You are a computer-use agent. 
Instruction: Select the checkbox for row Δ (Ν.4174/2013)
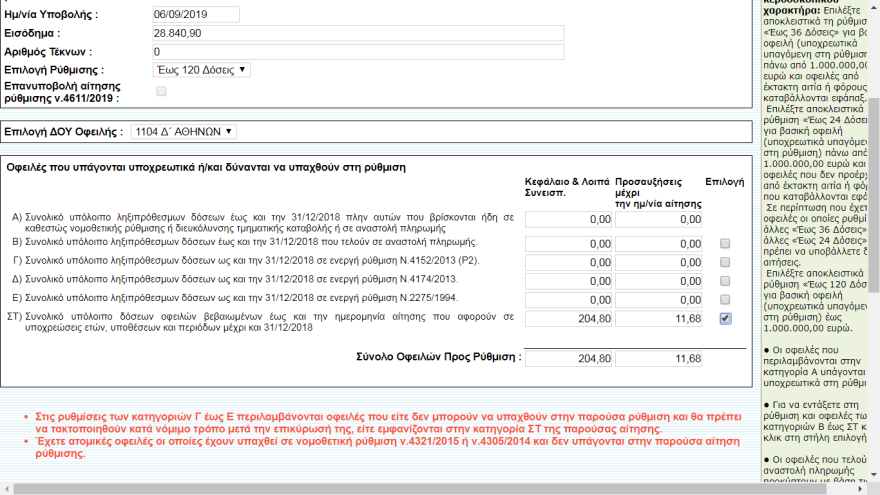point(725,281)
